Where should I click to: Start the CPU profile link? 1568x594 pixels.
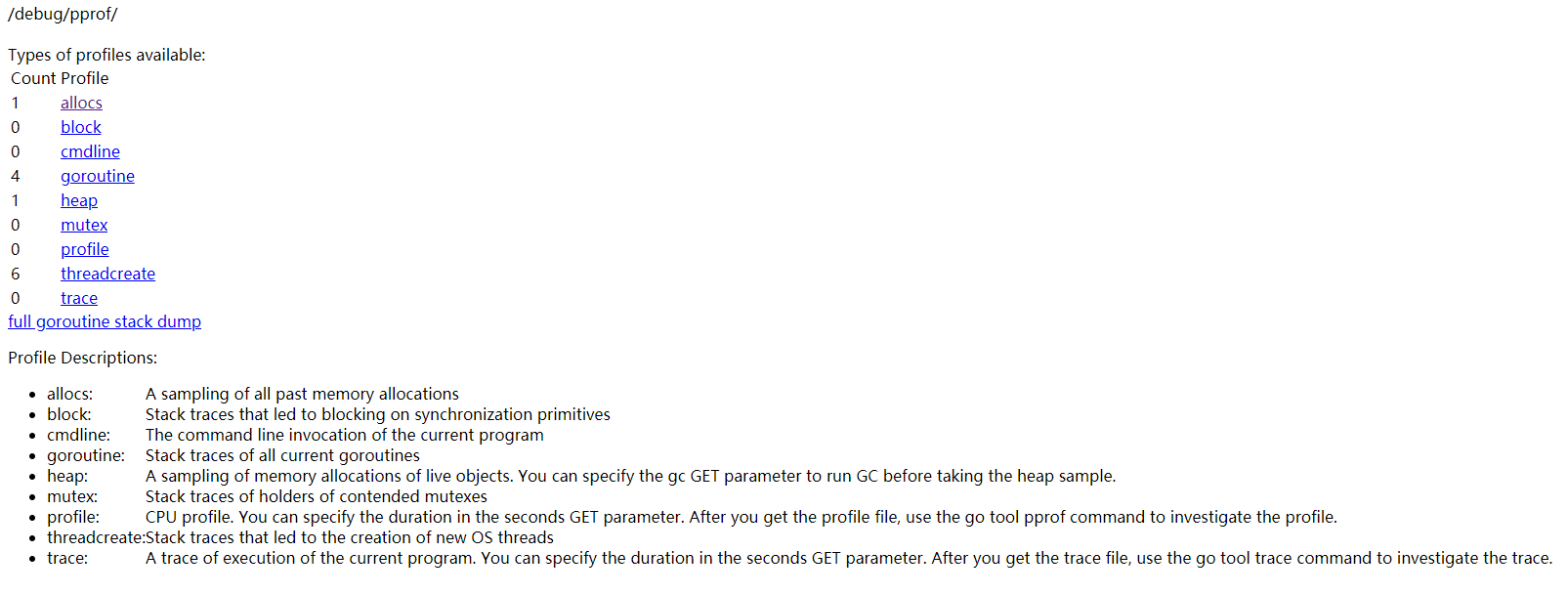tap(85, 249)
